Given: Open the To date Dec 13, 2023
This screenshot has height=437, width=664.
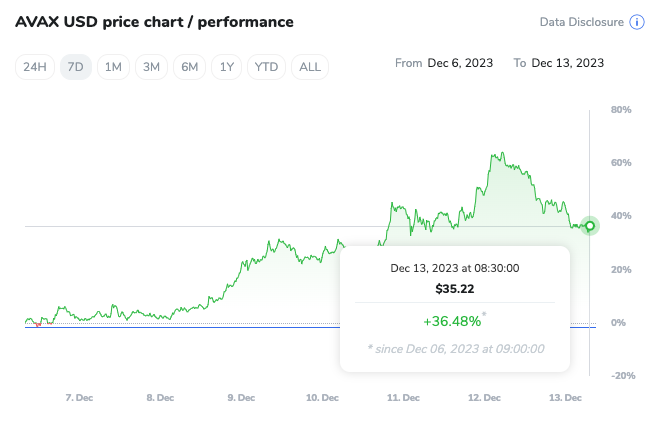Looking at the screenshot, I should point(567,63).
